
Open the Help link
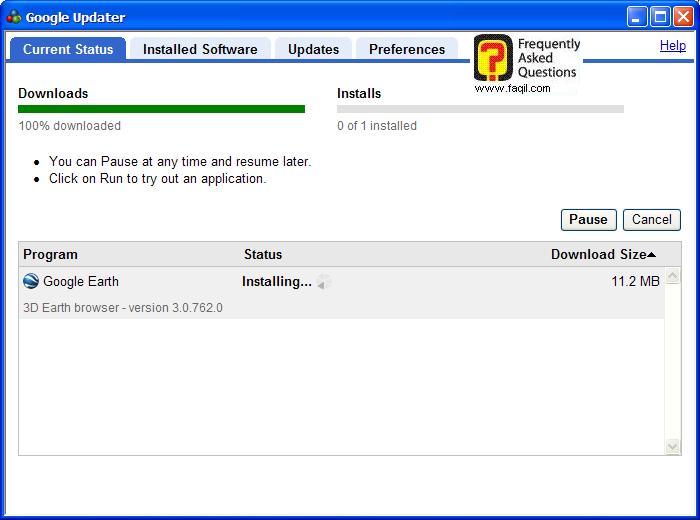672,45
